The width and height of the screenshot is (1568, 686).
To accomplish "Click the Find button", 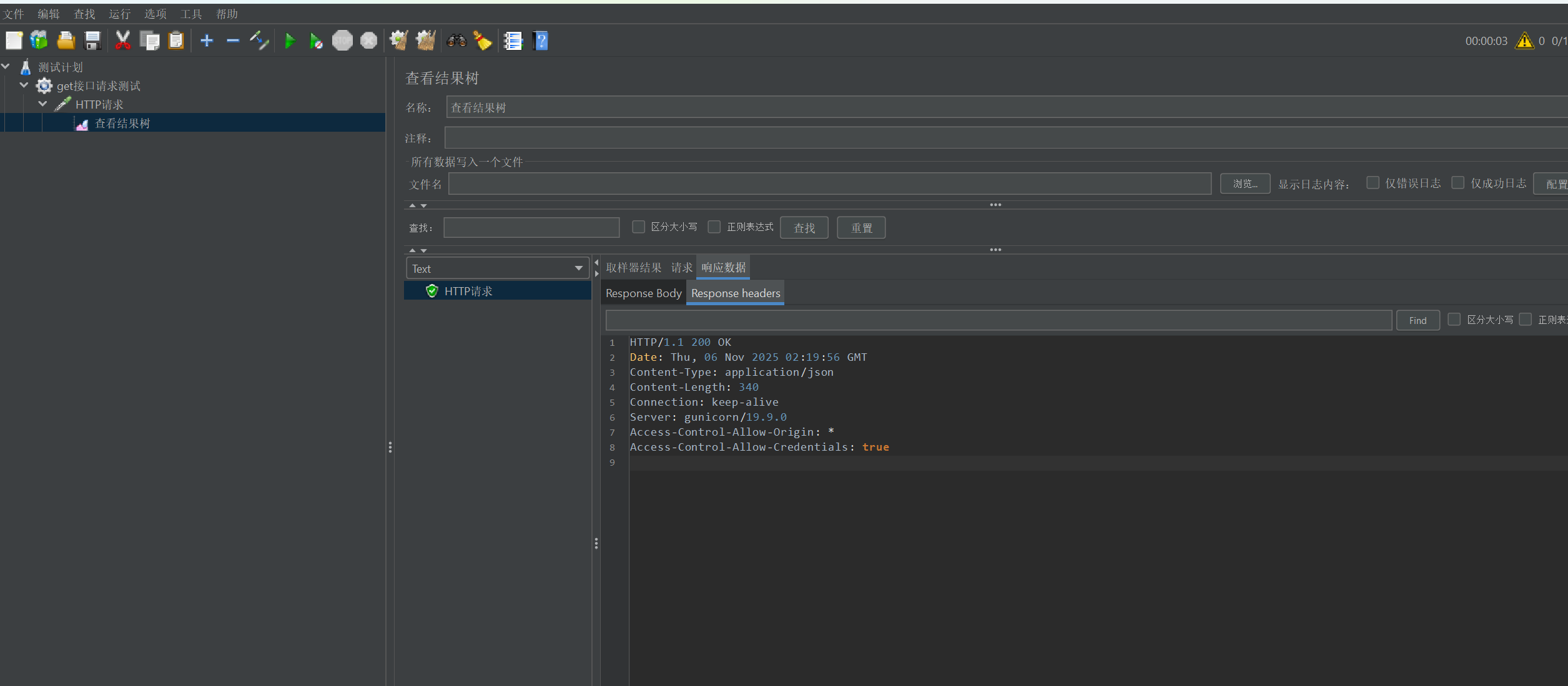I will (1418, 320).
